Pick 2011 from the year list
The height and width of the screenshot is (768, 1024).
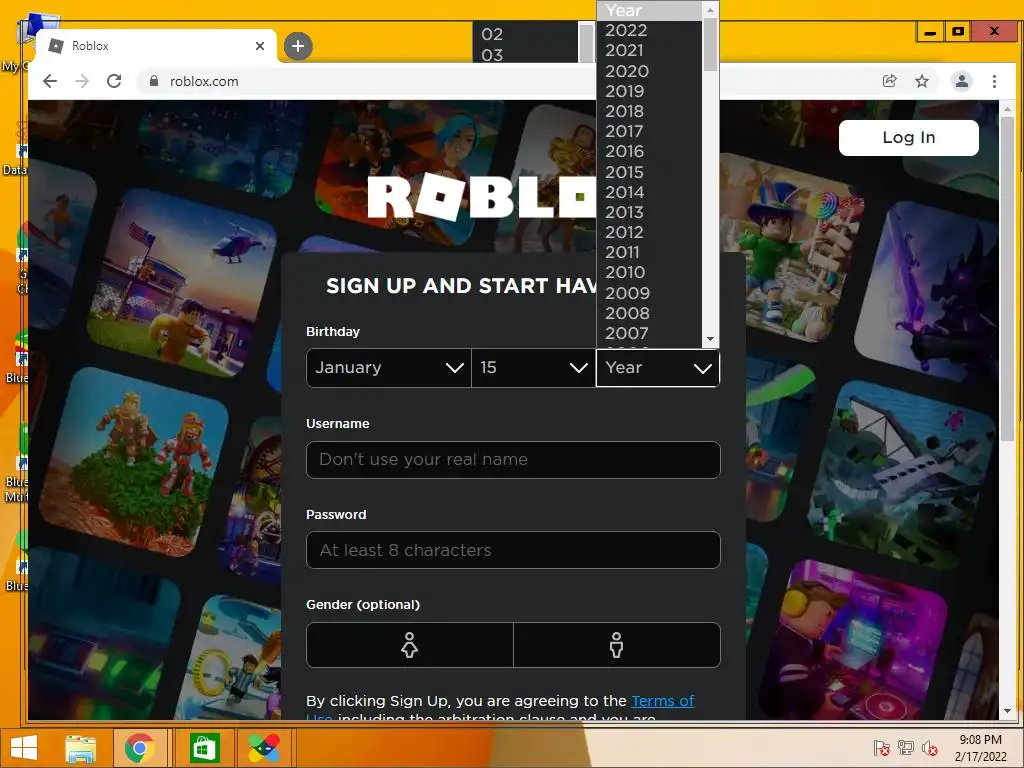(649, 252)
